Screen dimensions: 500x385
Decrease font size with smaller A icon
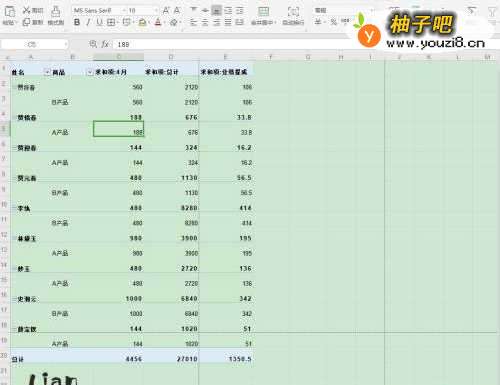(x=177, y=10)
